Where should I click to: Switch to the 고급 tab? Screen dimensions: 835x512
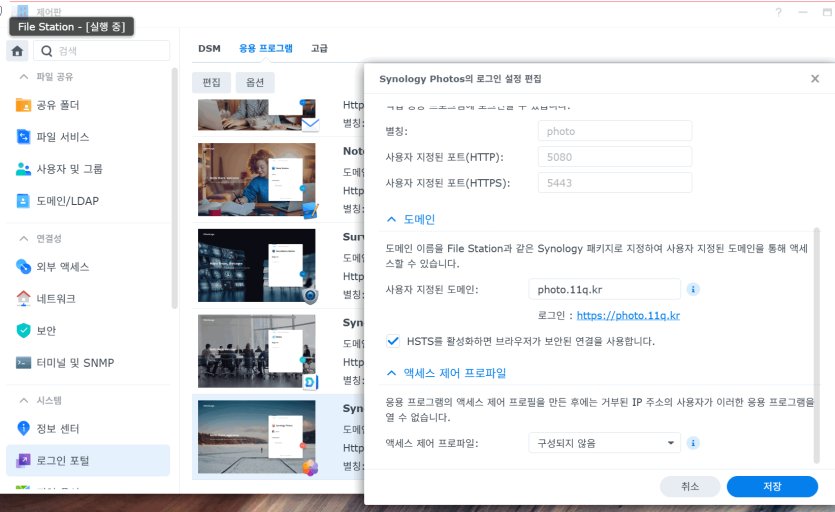pos(320,48)
